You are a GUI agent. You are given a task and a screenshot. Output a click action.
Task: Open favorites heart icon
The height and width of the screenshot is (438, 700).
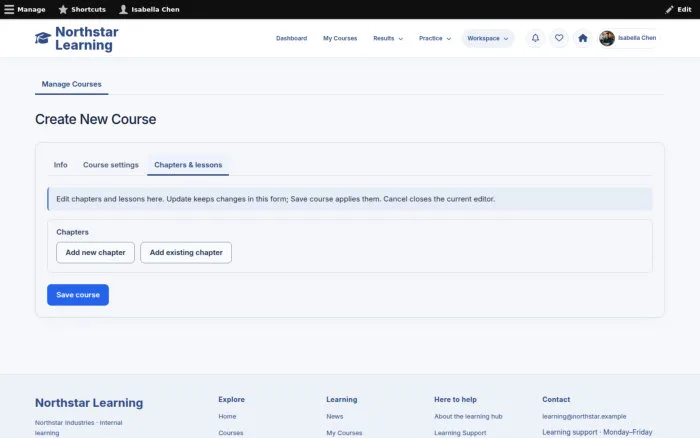coord(559,38)
